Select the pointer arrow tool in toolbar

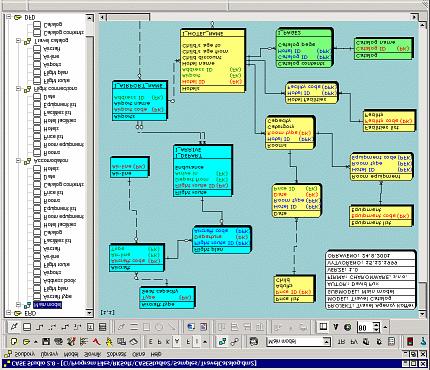(x=14, y=327)
